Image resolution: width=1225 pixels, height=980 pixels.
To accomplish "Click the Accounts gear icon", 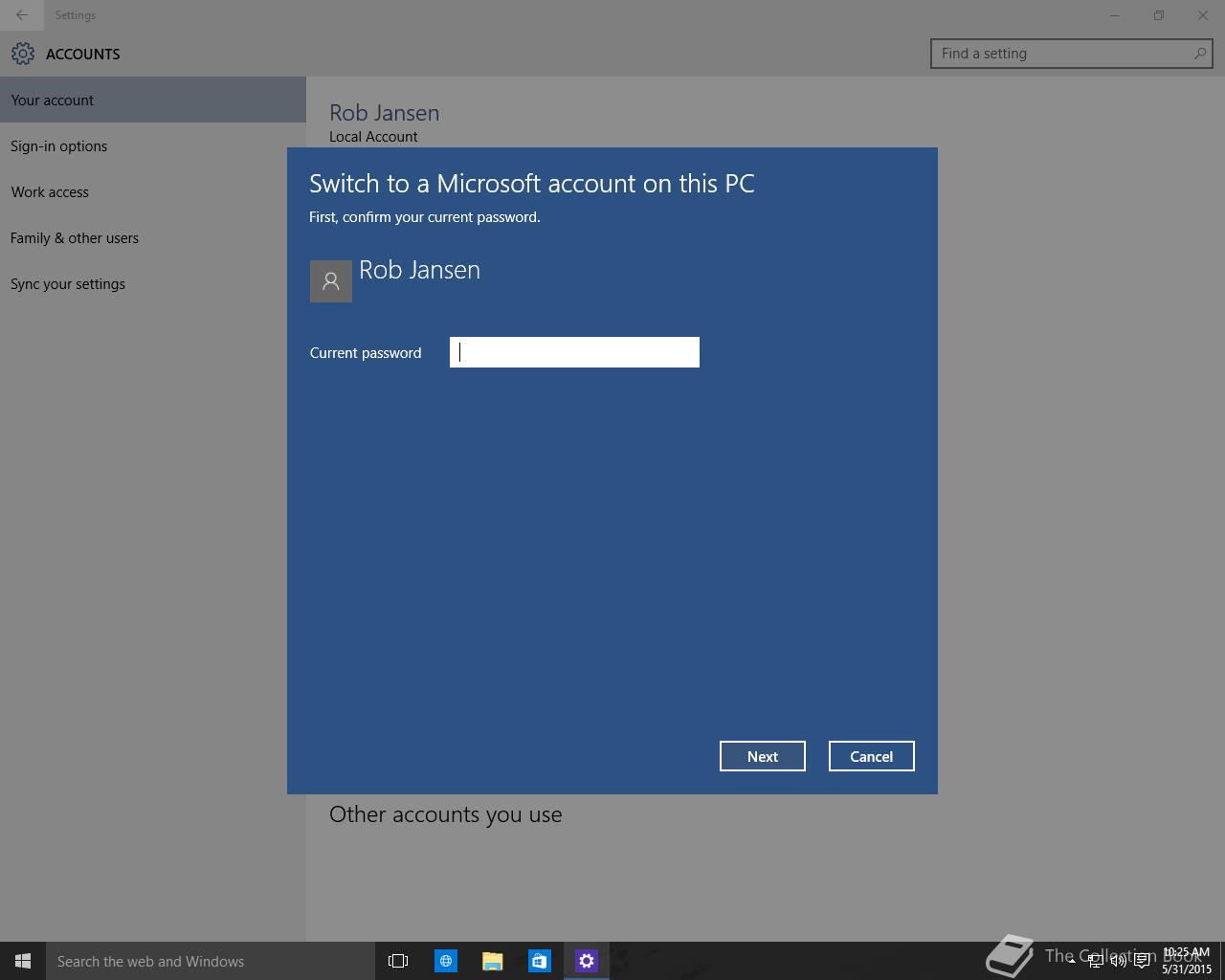I will click(x=23, y=54).
